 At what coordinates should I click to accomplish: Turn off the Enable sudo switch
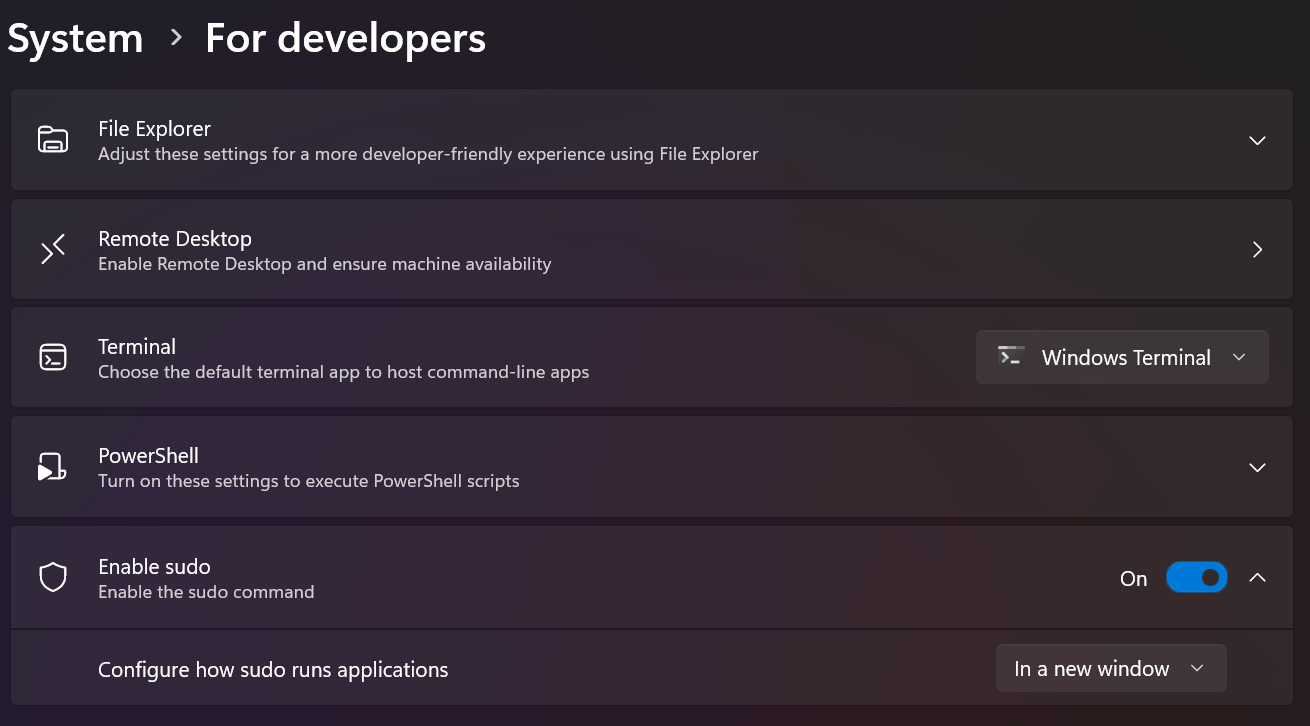(x=1196, y=578)
